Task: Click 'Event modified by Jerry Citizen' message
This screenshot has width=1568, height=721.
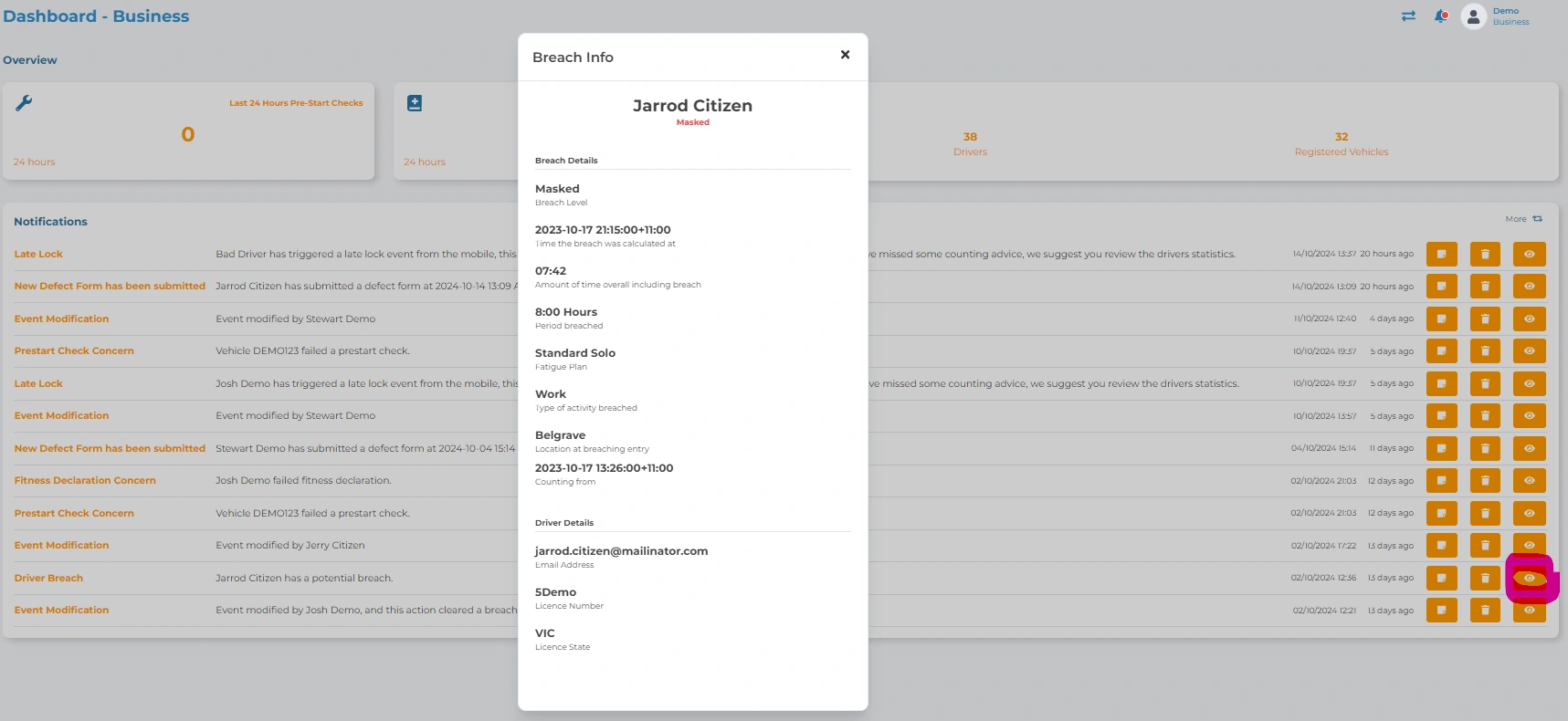Action: pyautogui.click(x=290, y=545)
